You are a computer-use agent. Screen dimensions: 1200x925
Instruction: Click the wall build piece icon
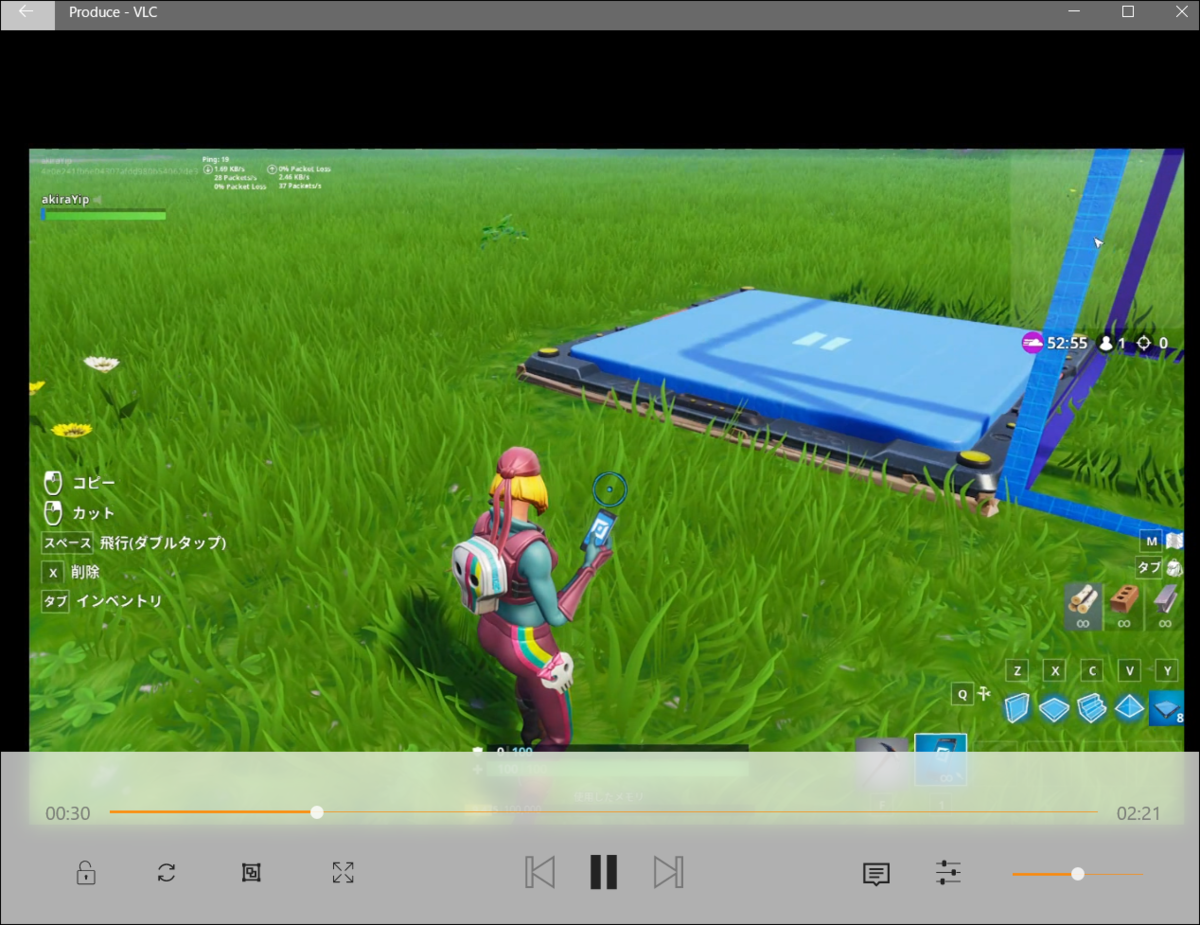click(x=1017, y=707)
